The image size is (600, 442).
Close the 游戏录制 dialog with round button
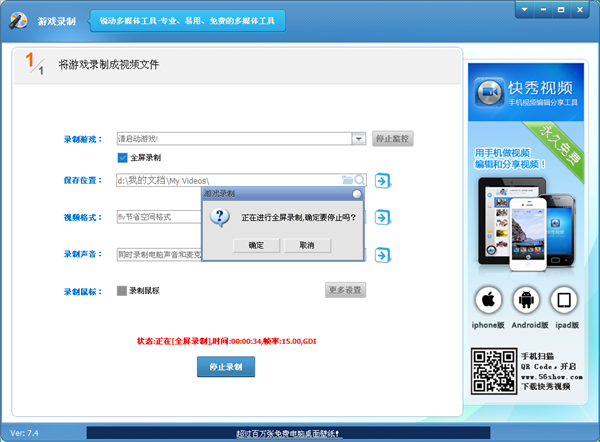(x=357, y=194)
